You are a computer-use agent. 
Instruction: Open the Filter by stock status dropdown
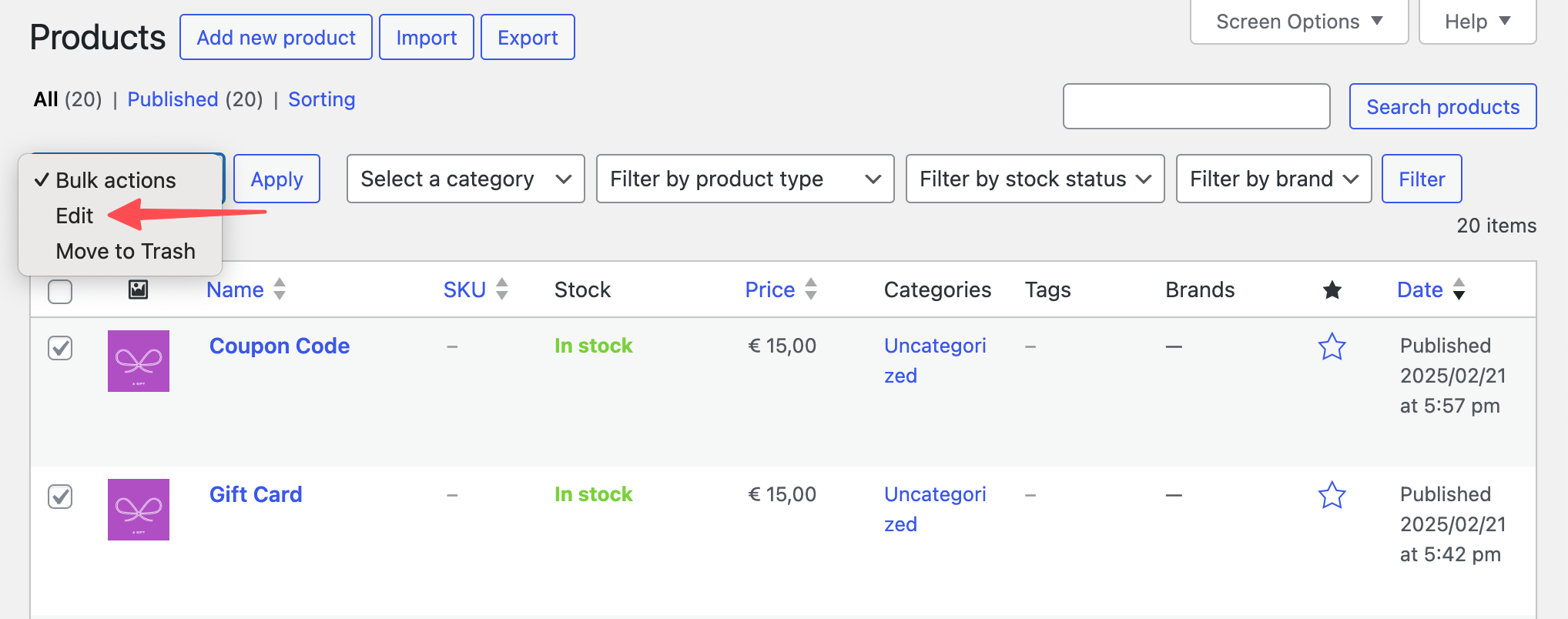pos(1034,179)
